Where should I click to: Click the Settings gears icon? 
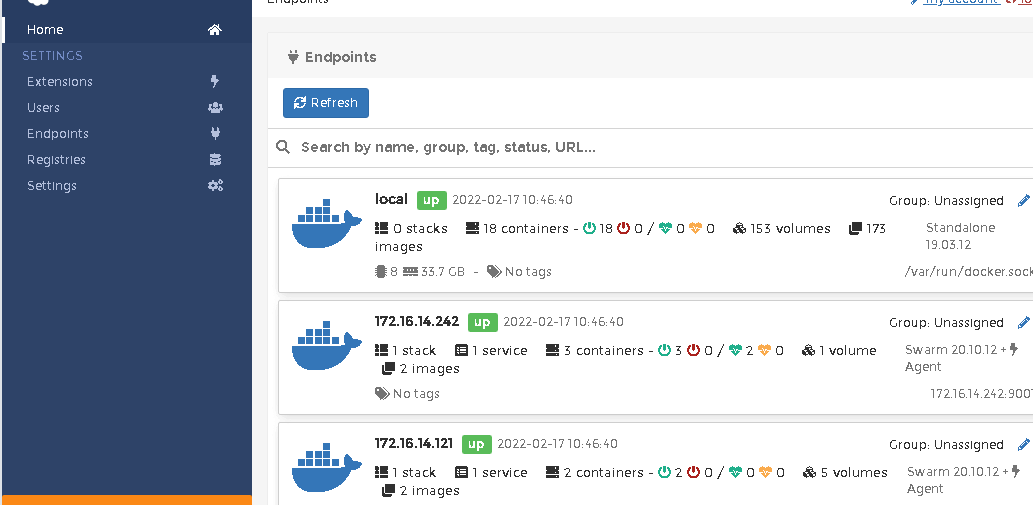pyautogui.click(x=215, y=186)
